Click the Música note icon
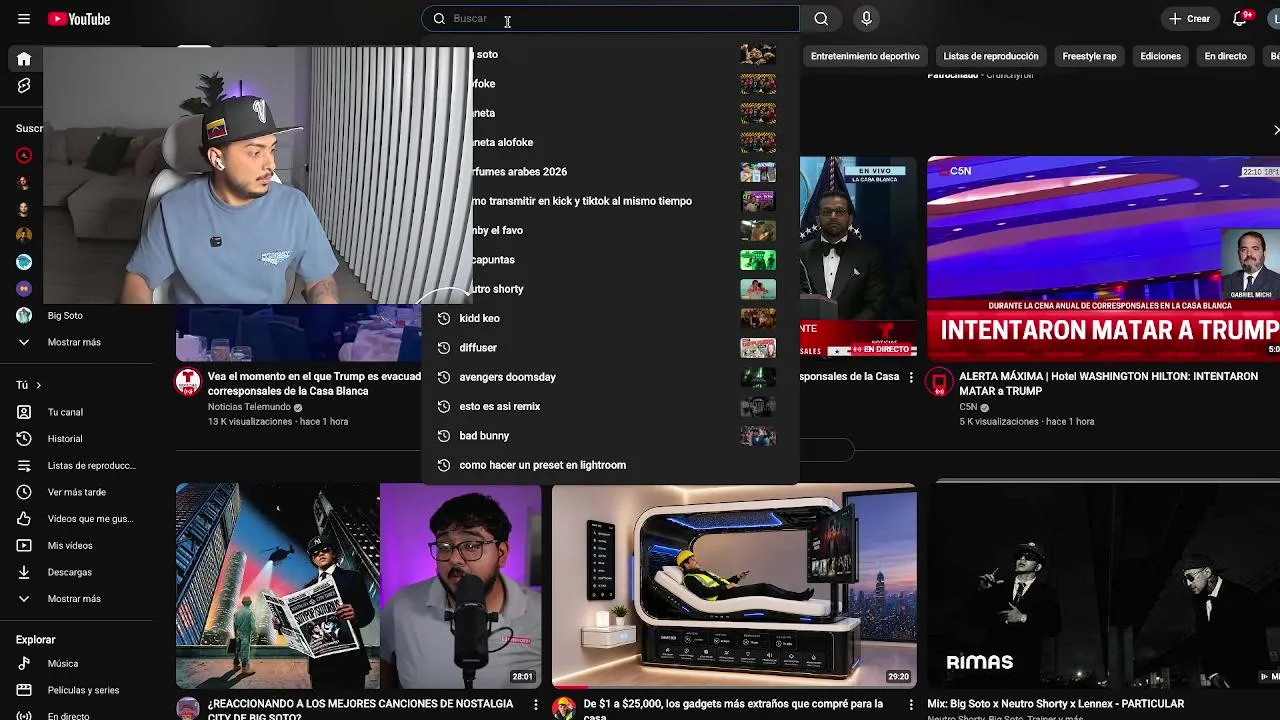 pyautogui.click(x=24, y=663)
